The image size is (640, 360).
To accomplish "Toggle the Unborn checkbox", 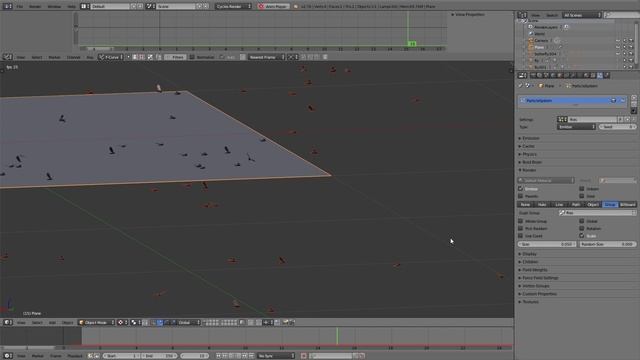I will (x=582, y=189).
